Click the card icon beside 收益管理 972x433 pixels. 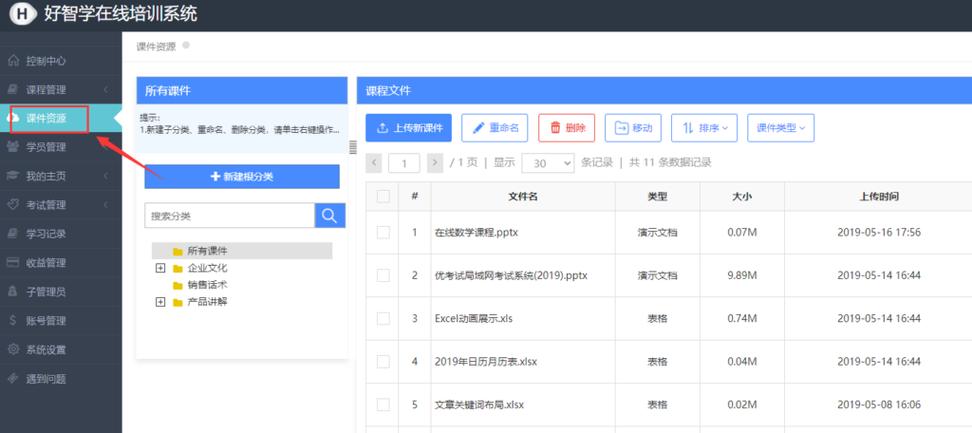[13, 263]
